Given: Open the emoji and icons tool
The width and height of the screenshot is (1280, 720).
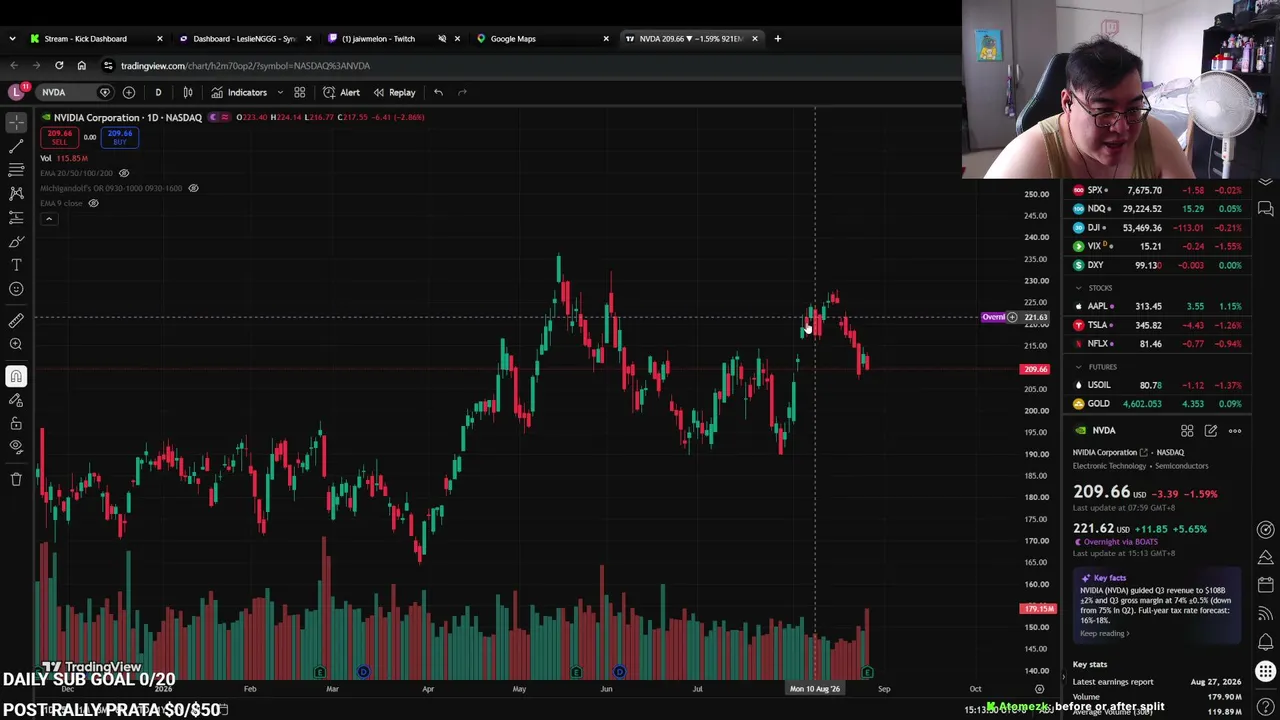Looking at the screenshot, I should coord(16,289).
